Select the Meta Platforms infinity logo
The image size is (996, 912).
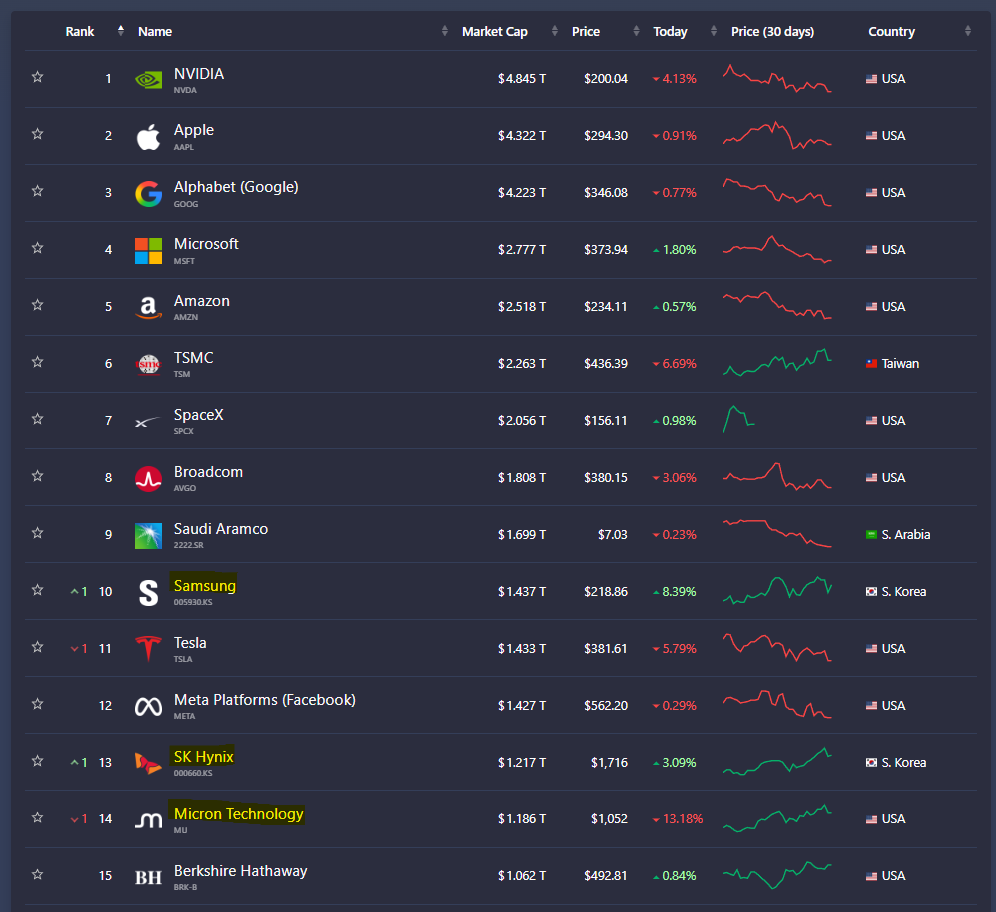[x=149, y=706]
